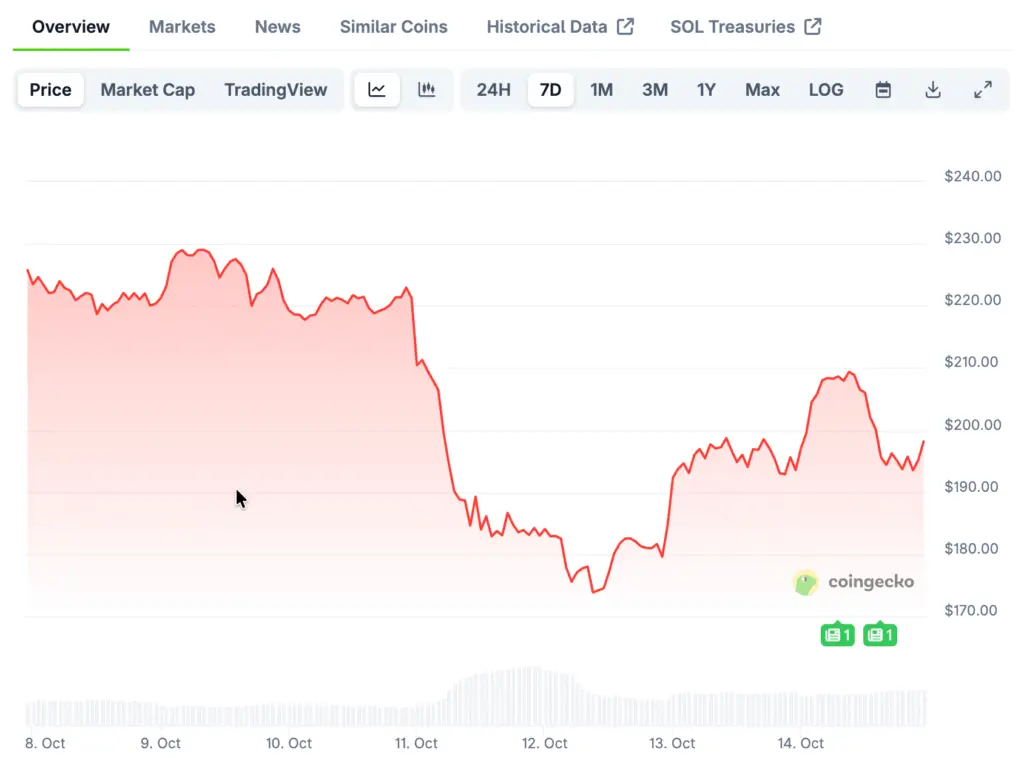Switch to TradingView chart

click(x=275, y=90)
